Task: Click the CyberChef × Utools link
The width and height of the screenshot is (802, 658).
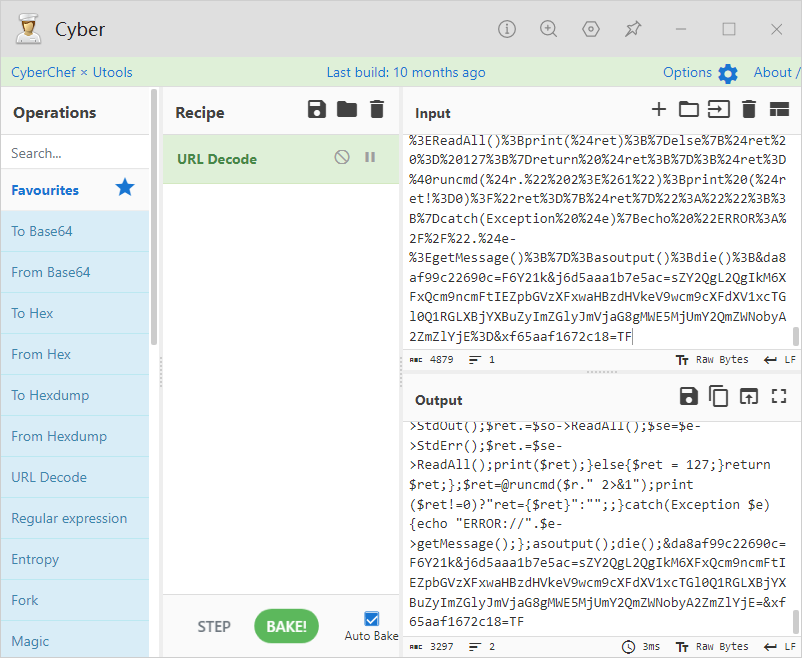Action: click(72, 73)
